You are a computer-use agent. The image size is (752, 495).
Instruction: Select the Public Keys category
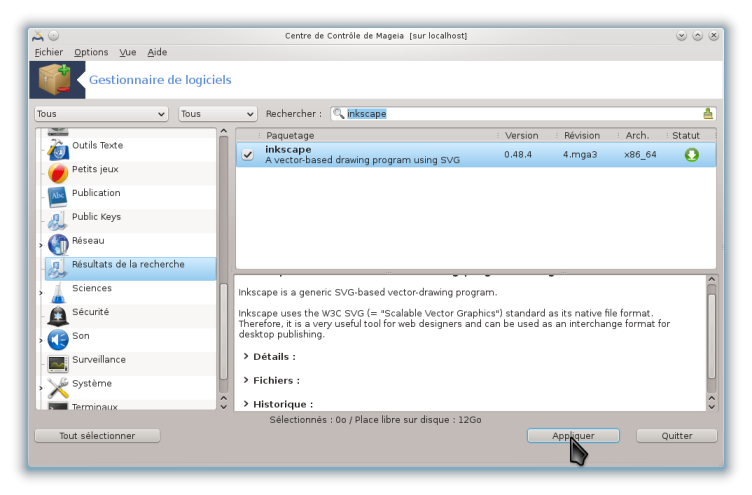(96, 217)
